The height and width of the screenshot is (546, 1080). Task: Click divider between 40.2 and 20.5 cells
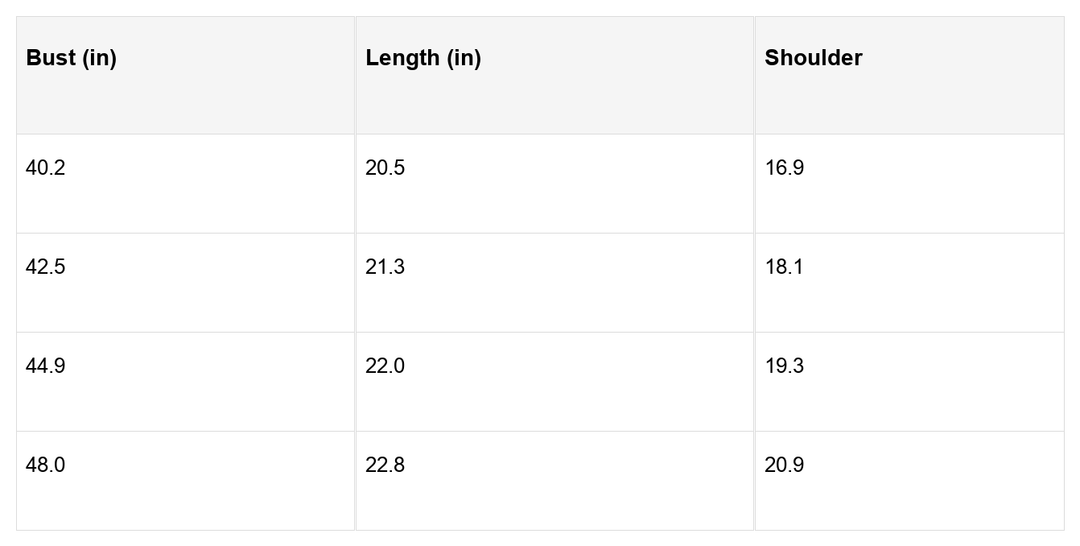click(355, 183)
